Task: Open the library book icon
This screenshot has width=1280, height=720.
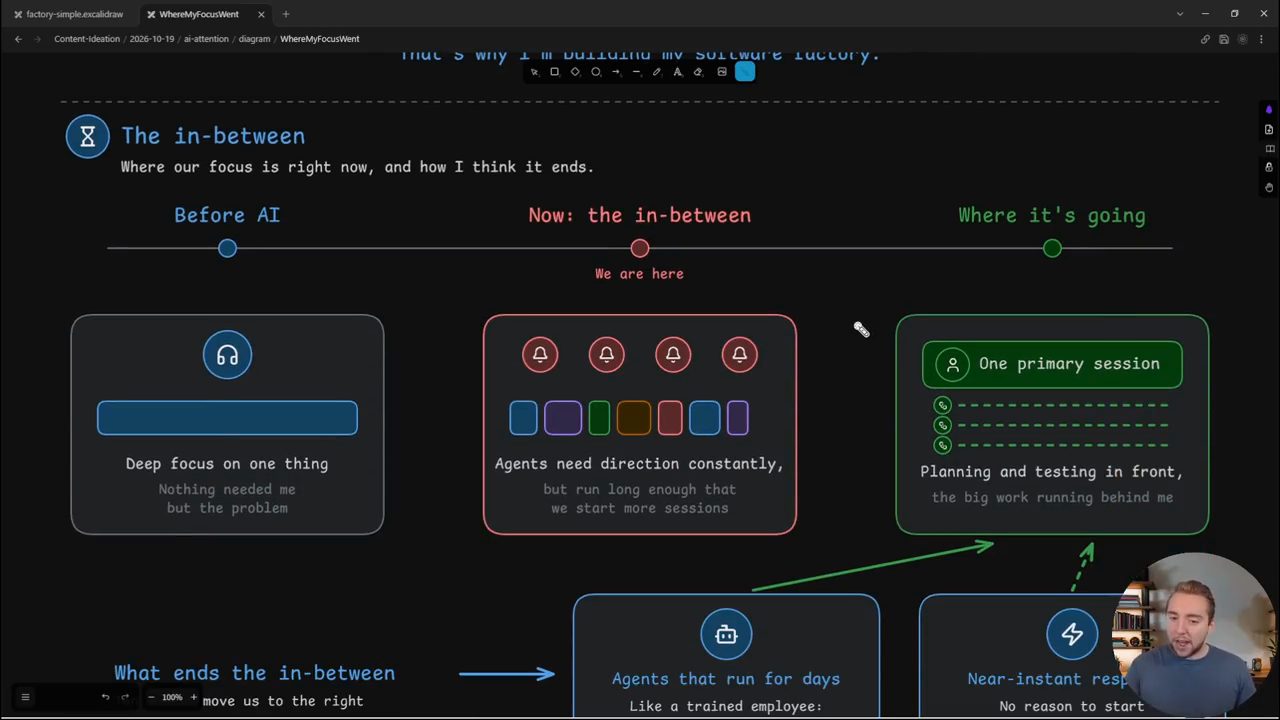Action: [x=1269, y=149]
